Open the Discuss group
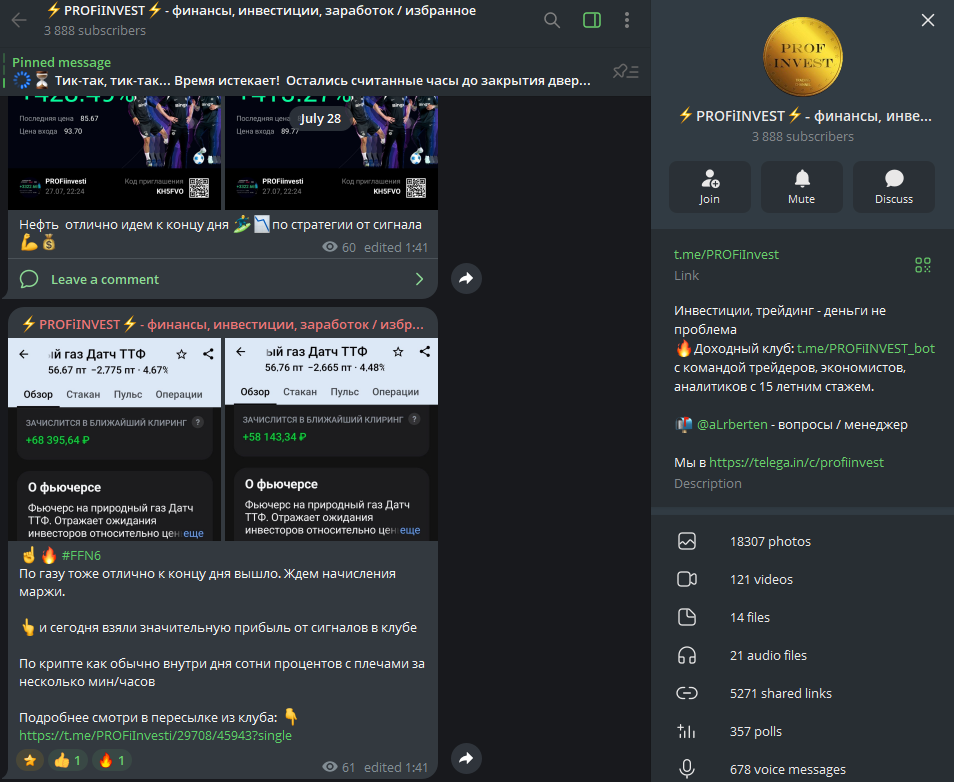The height and width of the screenshot is (782, 954). click(893, 187)
